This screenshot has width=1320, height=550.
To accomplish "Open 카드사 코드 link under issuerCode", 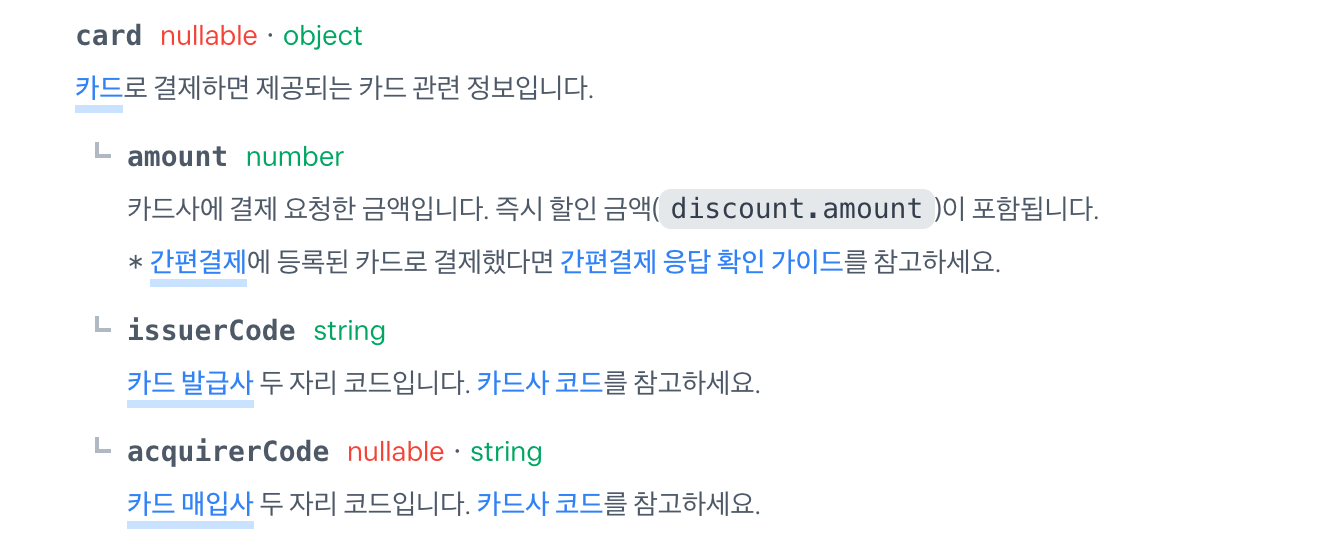I will tap(540, 383).
